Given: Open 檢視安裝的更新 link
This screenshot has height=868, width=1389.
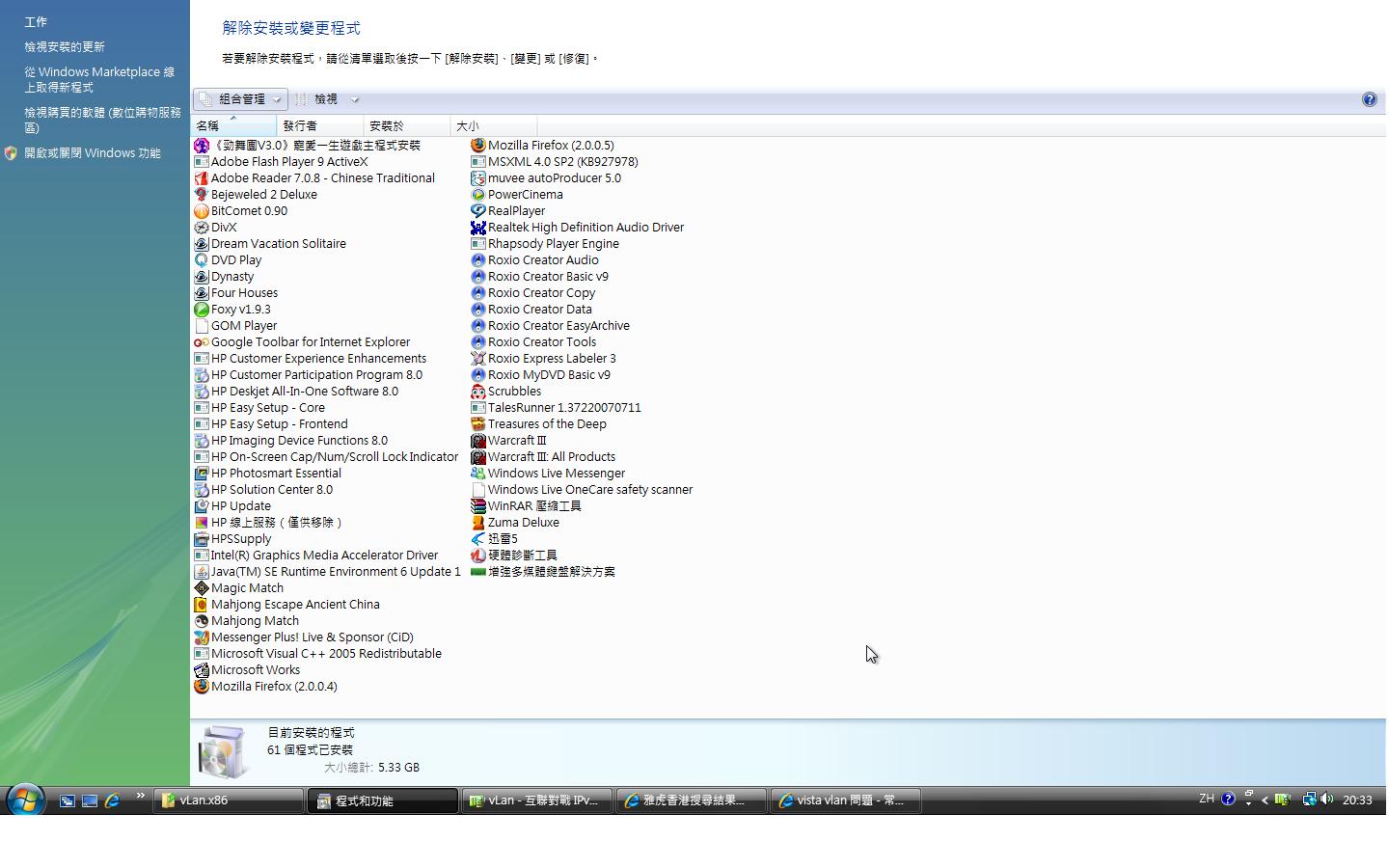Looking at the screenshot, I should pos(65,47).
